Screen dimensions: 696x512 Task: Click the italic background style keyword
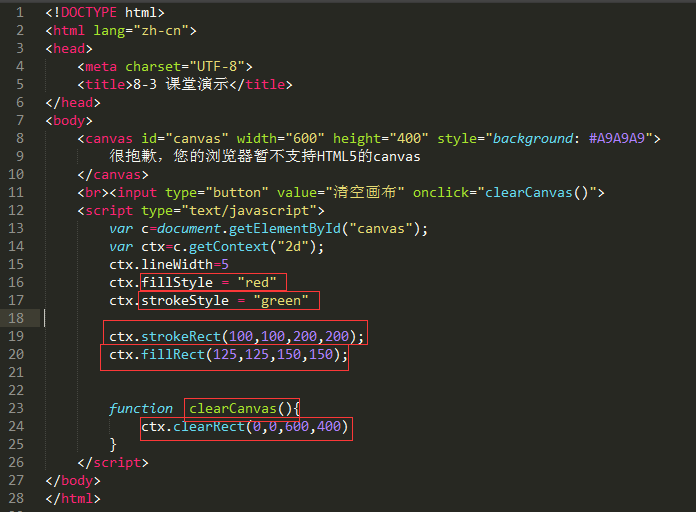pyautogui.click(x=533, y=139)
